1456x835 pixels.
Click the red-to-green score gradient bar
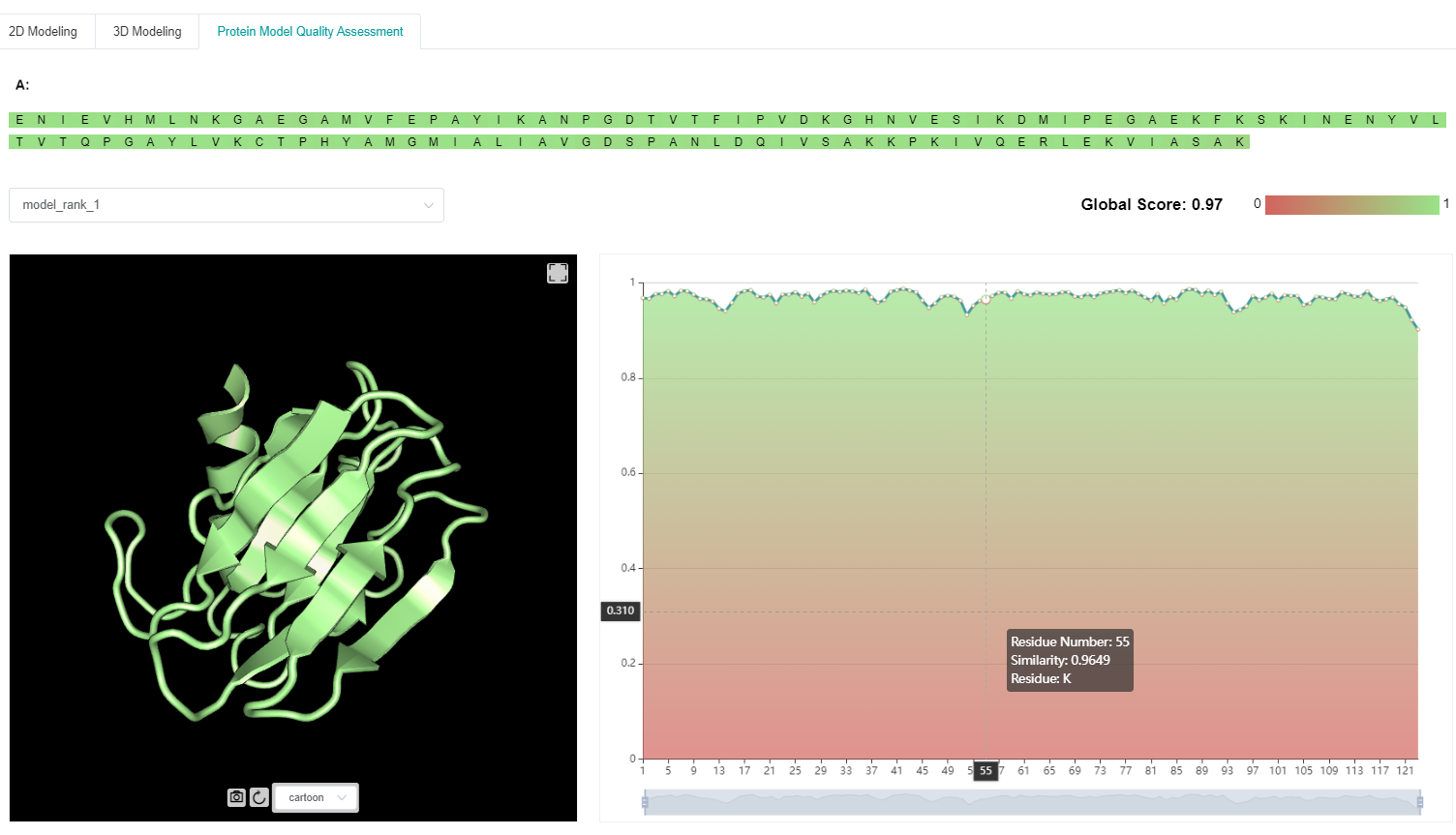tap(1351, 205)
